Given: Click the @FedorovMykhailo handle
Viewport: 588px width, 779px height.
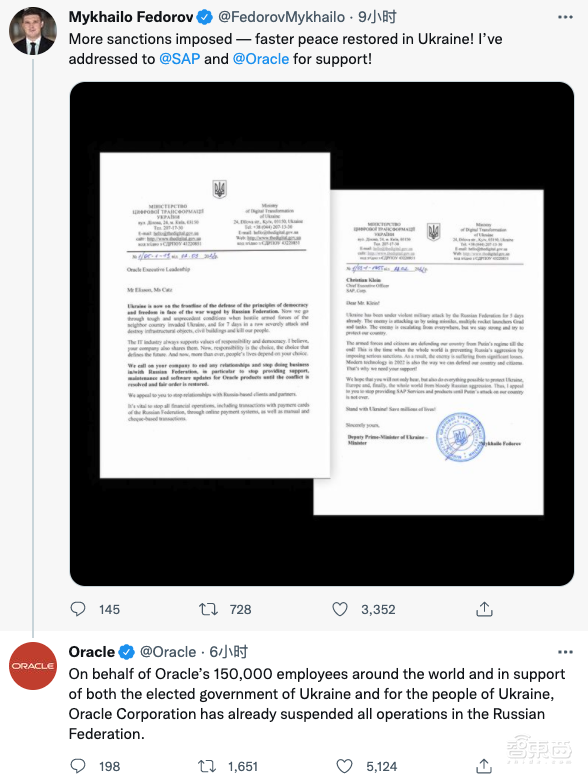Looking at the screenshot, I should 281,17.
